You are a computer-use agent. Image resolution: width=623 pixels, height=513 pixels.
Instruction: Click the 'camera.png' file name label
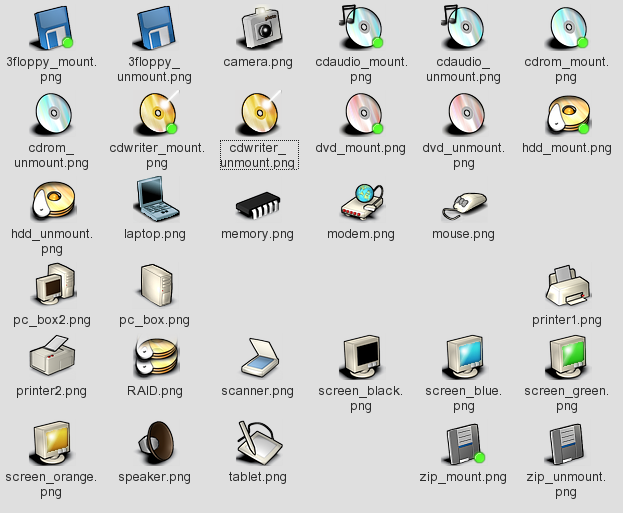(x=258, y=62)
